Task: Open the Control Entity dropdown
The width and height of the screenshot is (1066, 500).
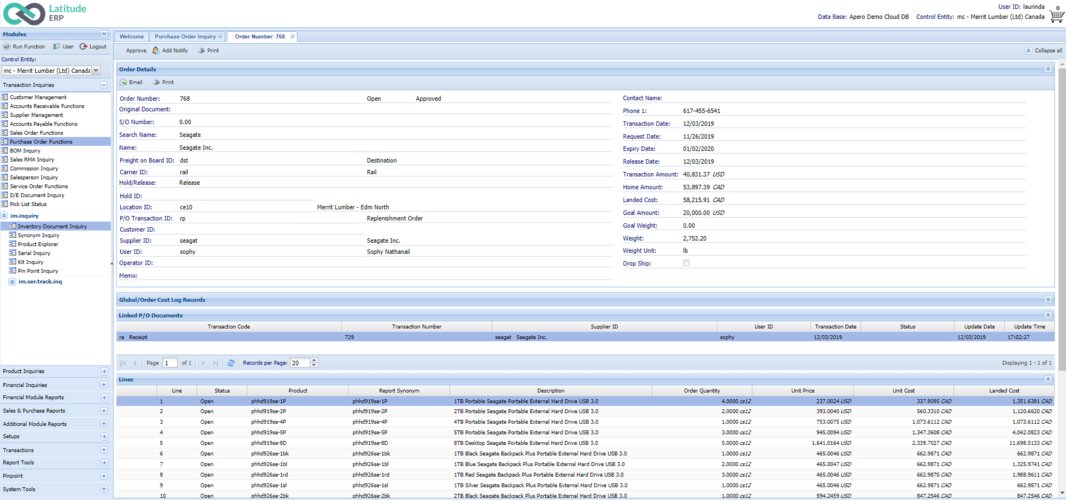Action: [96, 71]
